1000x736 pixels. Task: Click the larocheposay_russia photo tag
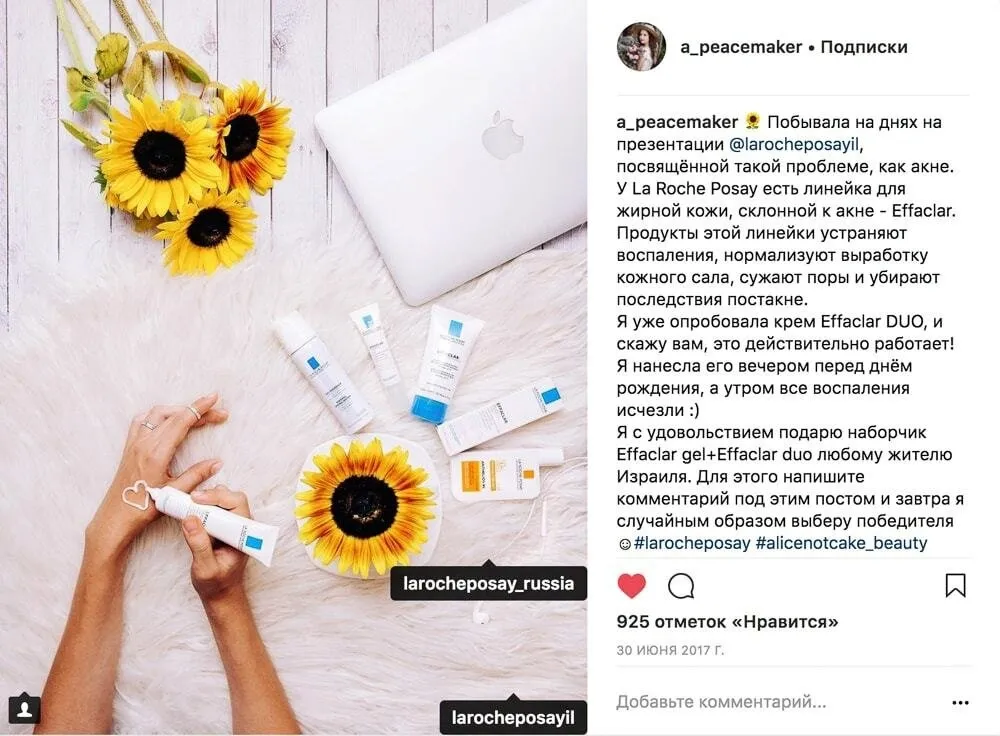tap(489, 583)
